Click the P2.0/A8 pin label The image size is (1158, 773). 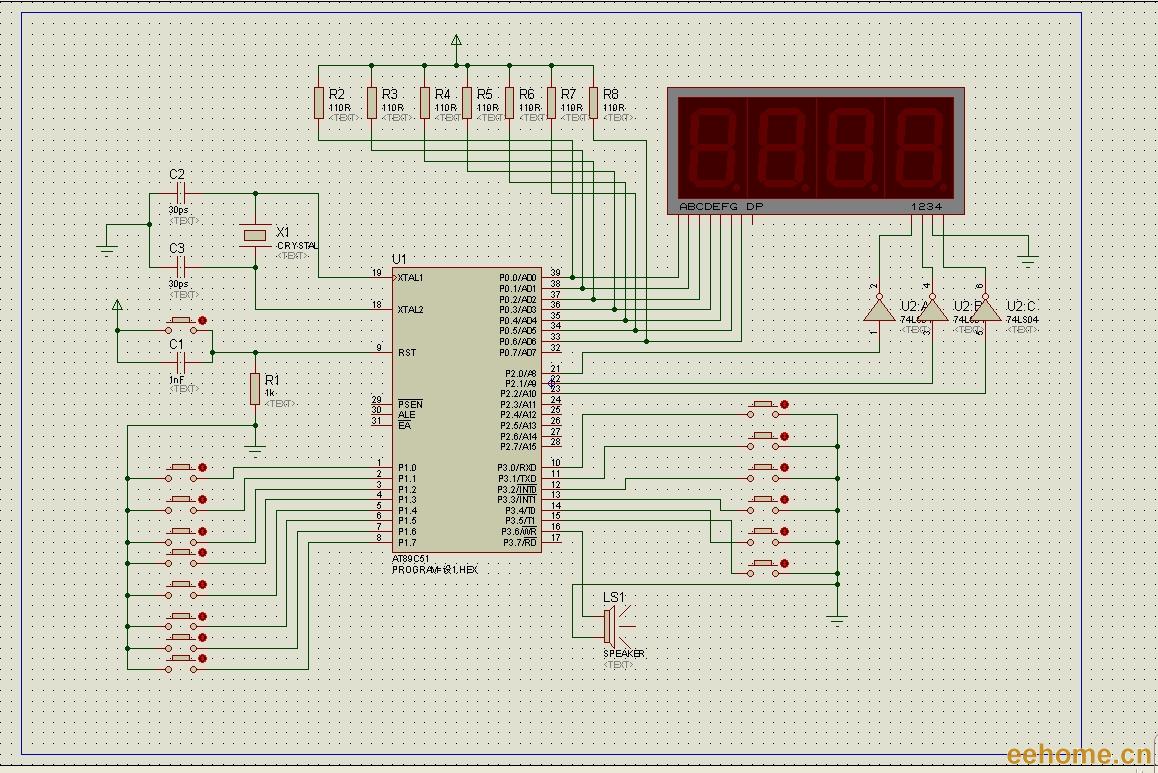pos(521,374)
